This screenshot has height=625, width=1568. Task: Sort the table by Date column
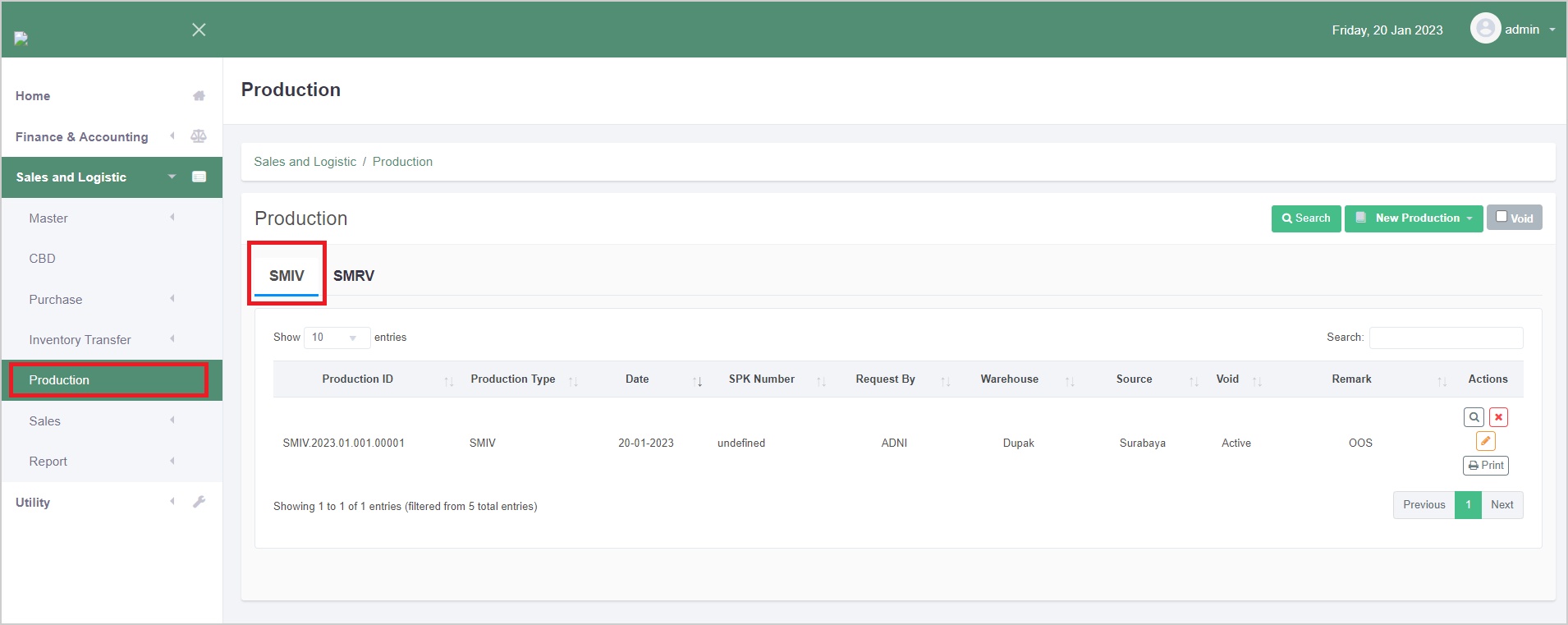tap(637, 379)
